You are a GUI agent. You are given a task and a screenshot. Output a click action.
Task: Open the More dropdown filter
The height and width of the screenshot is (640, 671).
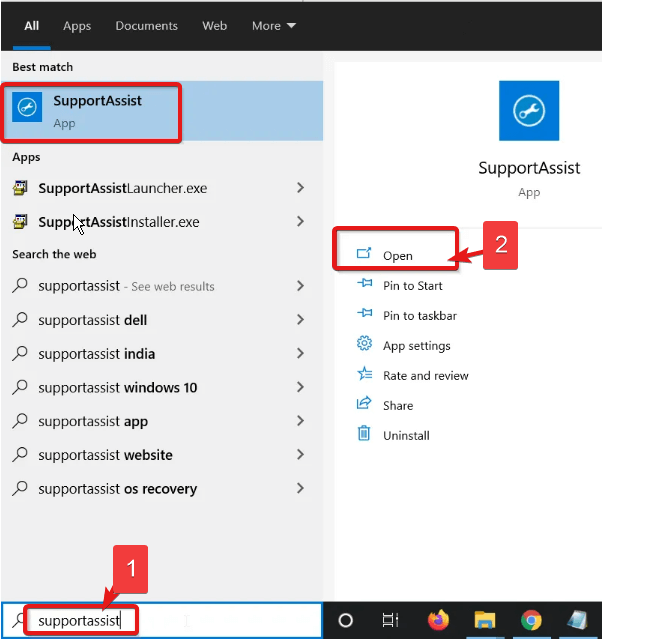point(273,26)
